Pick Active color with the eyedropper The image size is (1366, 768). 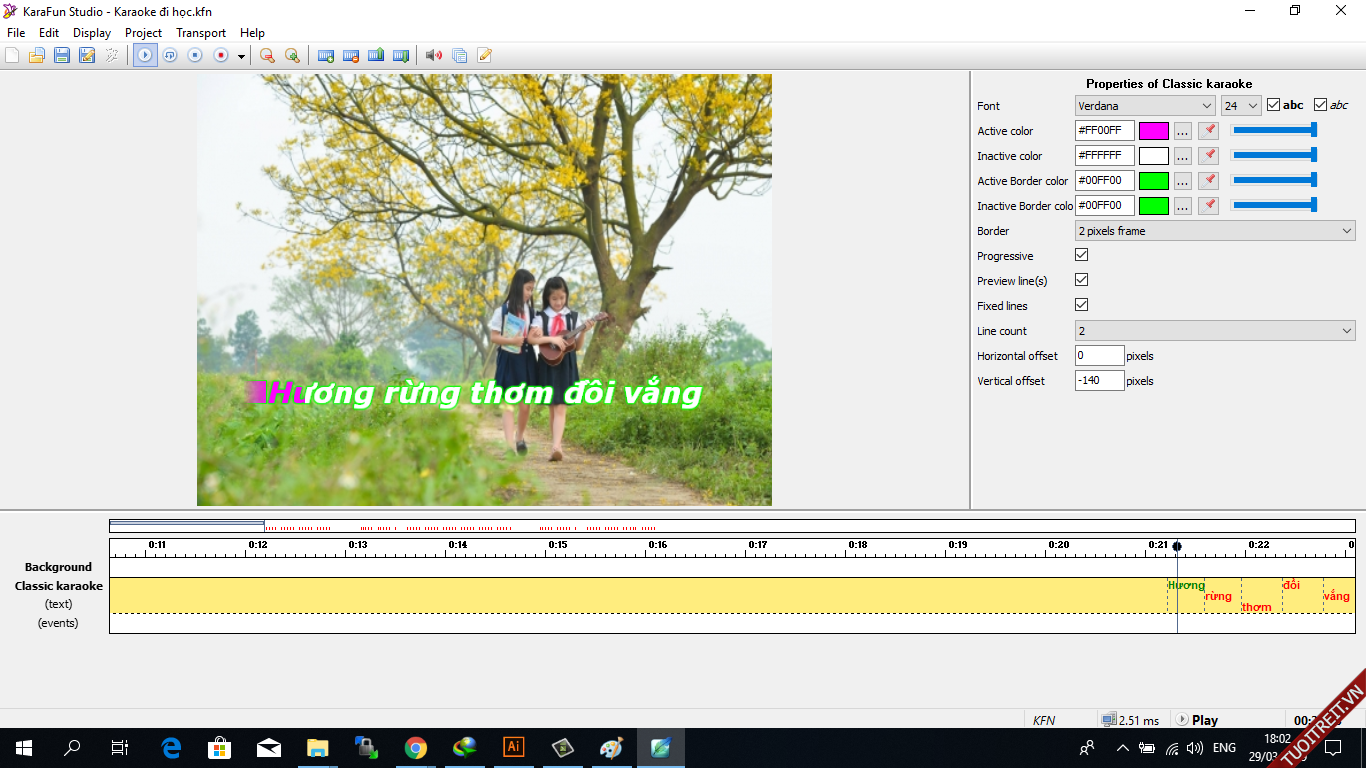point(1208,130)
